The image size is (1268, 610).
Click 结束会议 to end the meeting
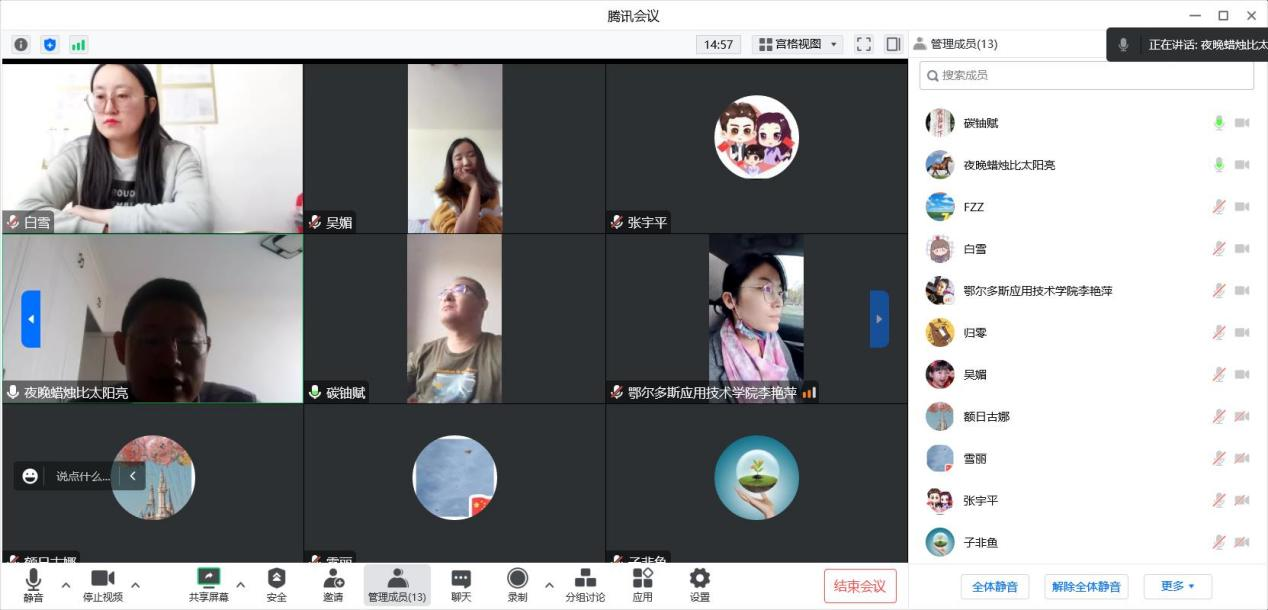point(860,586)
